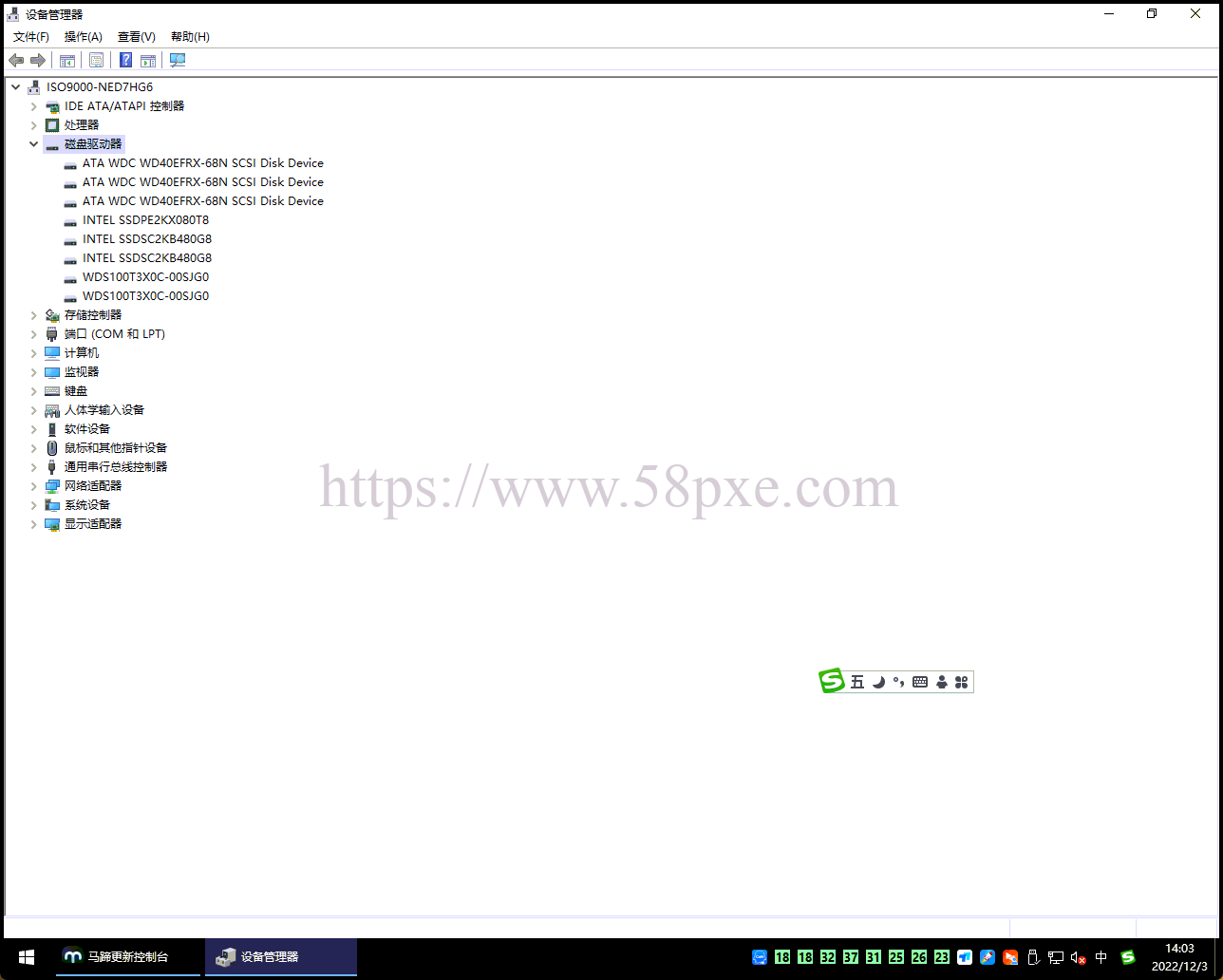Expand the 端口 (COM 和 LPT) chevron

34,333
